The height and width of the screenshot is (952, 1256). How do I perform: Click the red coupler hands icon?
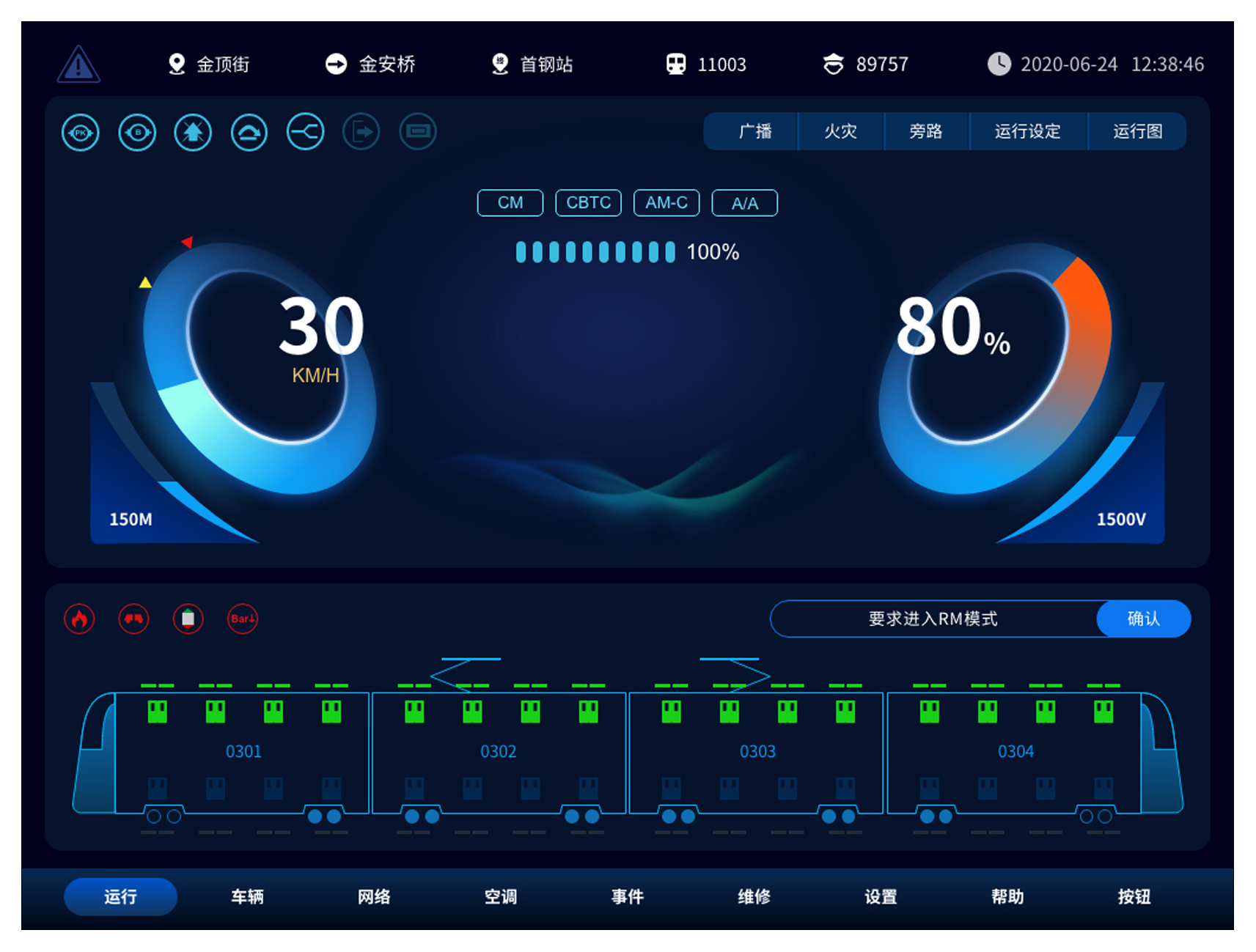click(x=133, y=619)
